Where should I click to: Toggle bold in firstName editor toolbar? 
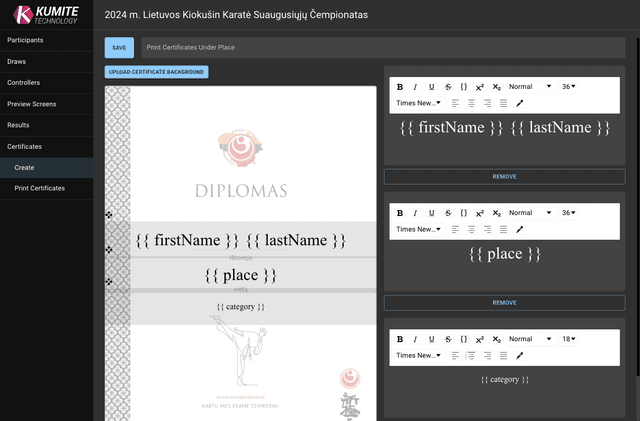coord(400,87)
